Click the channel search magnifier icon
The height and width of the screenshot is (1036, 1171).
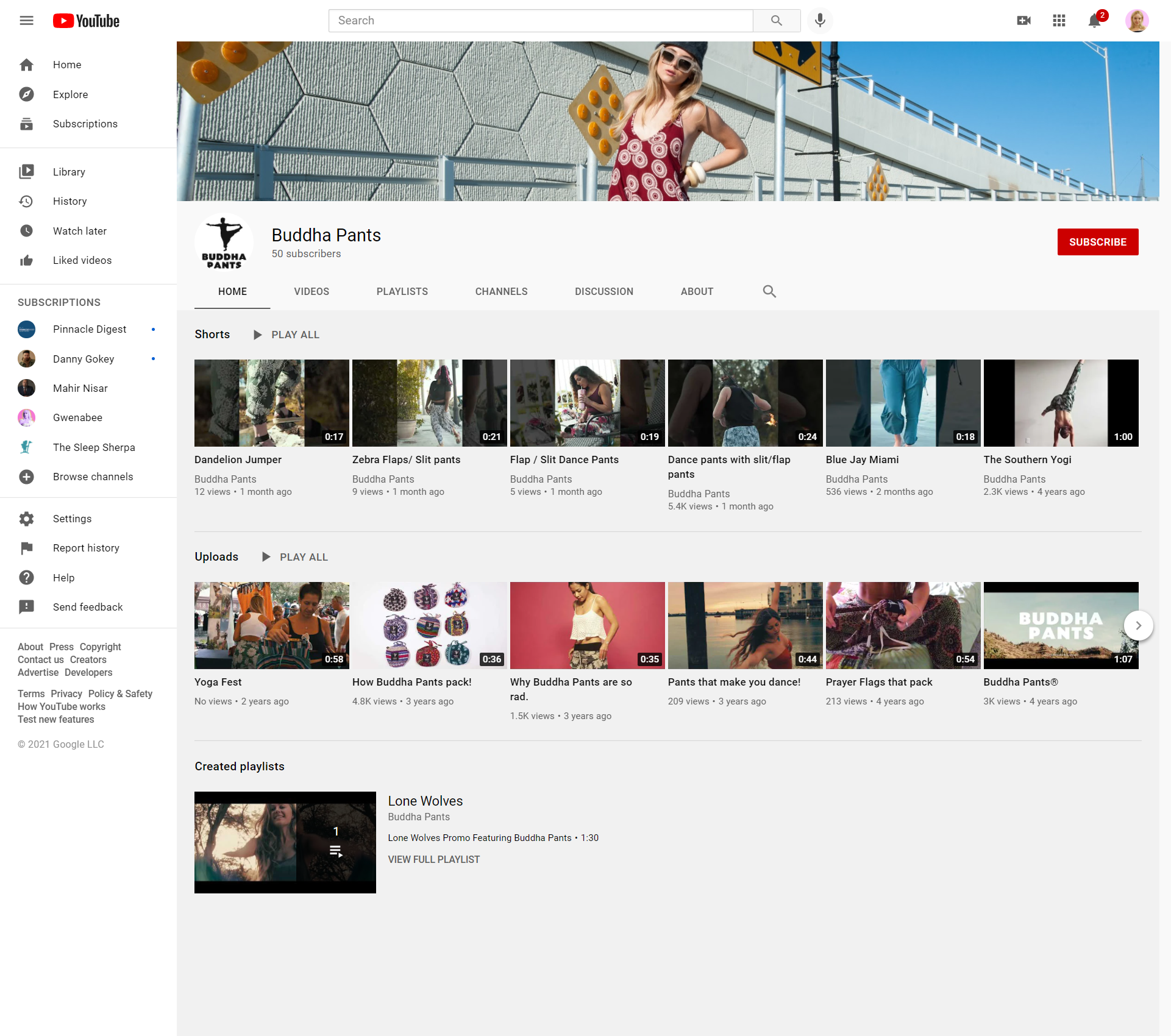[x=769, y=291]
